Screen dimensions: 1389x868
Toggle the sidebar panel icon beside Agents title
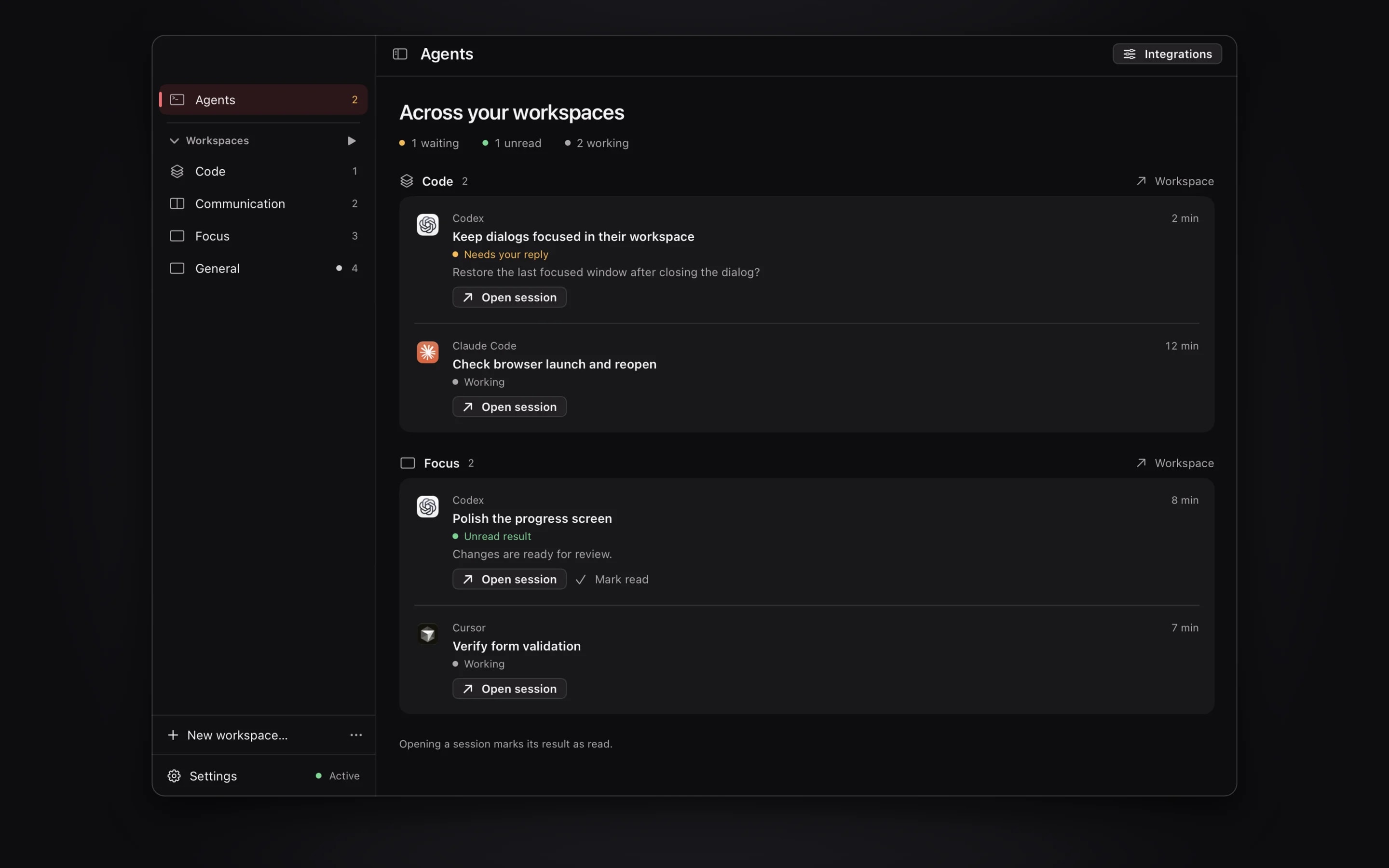point(400,54)
